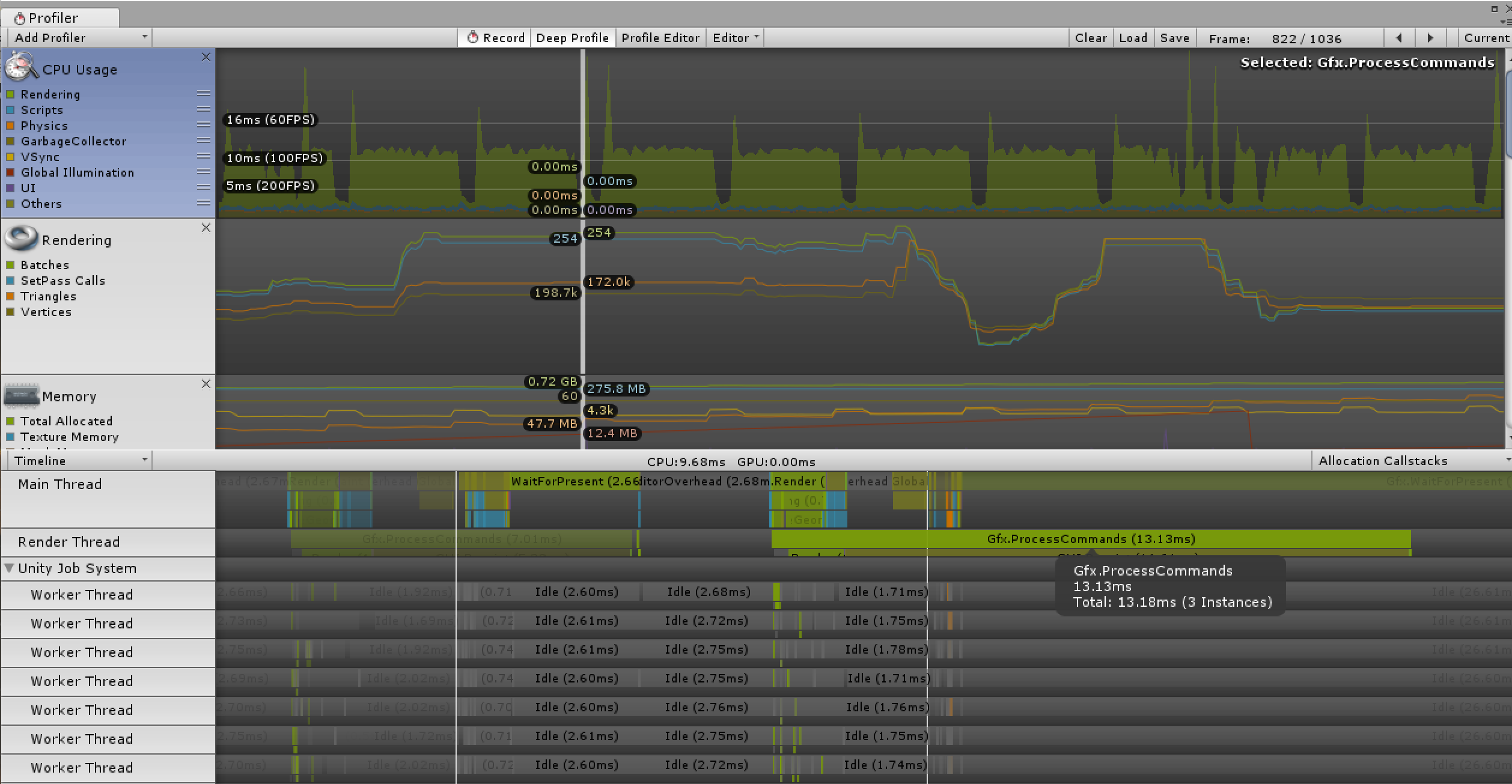Click the Rendering profiler module icon
This screenshot has width=1512, height=784.
tap(21, 239)
